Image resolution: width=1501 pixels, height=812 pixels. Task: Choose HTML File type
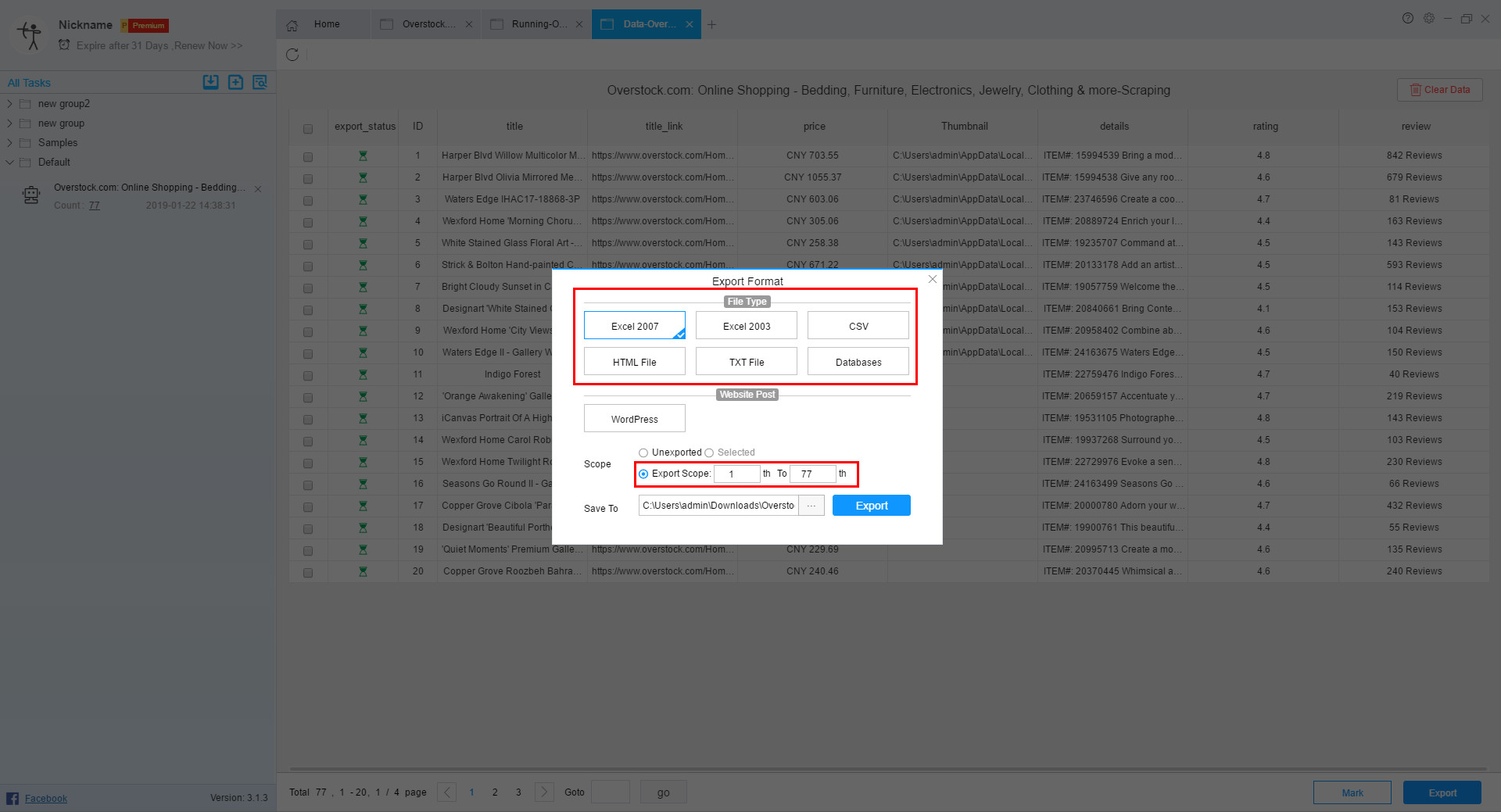(635, 362)
